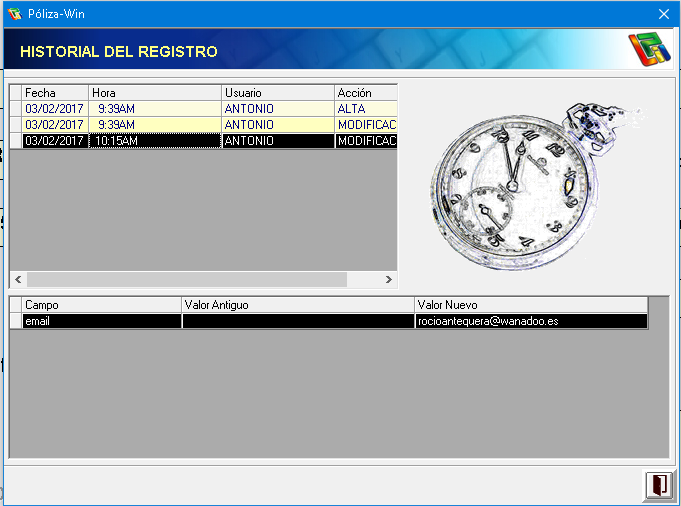Viewport: 681px width, 506px height.
Task: Click row selector of the email row
Action: (16, 321)
